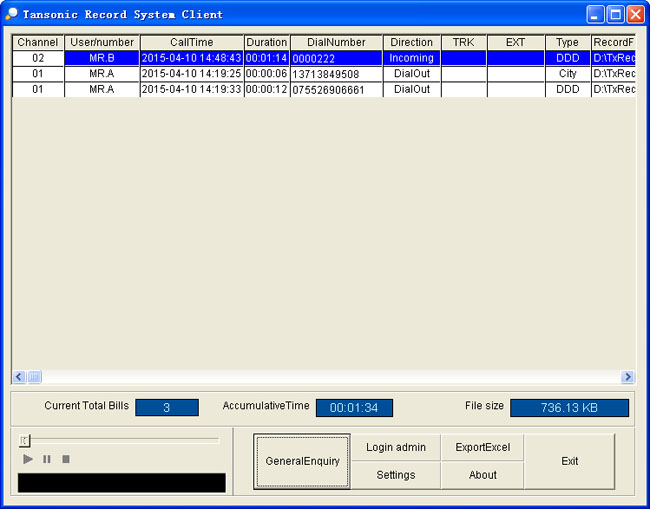Viewport: 650px width, 509px height.
Task: Show the About information
Action: (482, 475)
